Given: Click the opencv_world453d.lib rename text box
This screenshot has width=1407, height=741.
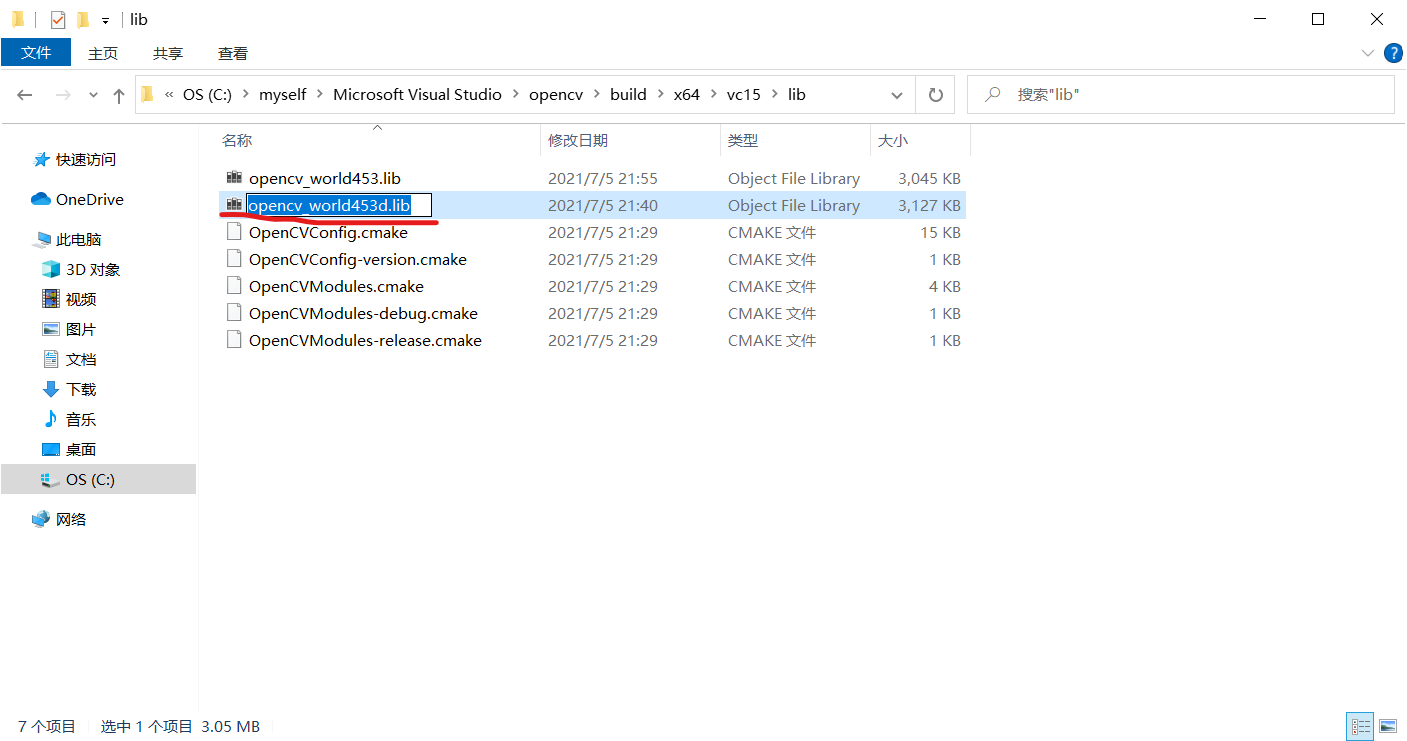Looking at the screenshot, I should pyautogui.click(x=339, y=205).
